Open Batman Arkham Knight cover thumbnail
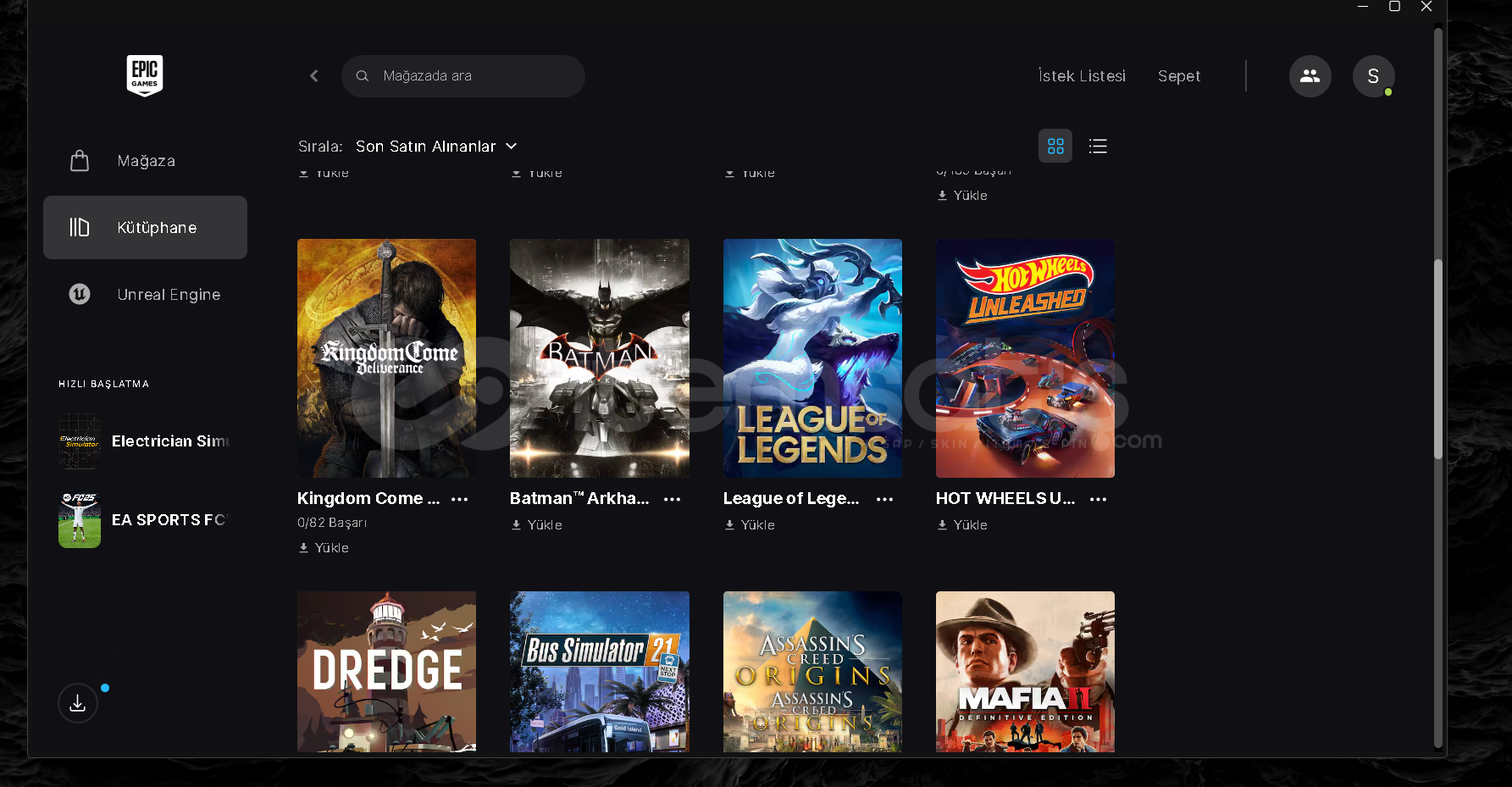The image size is (1512, 787). 600,358
